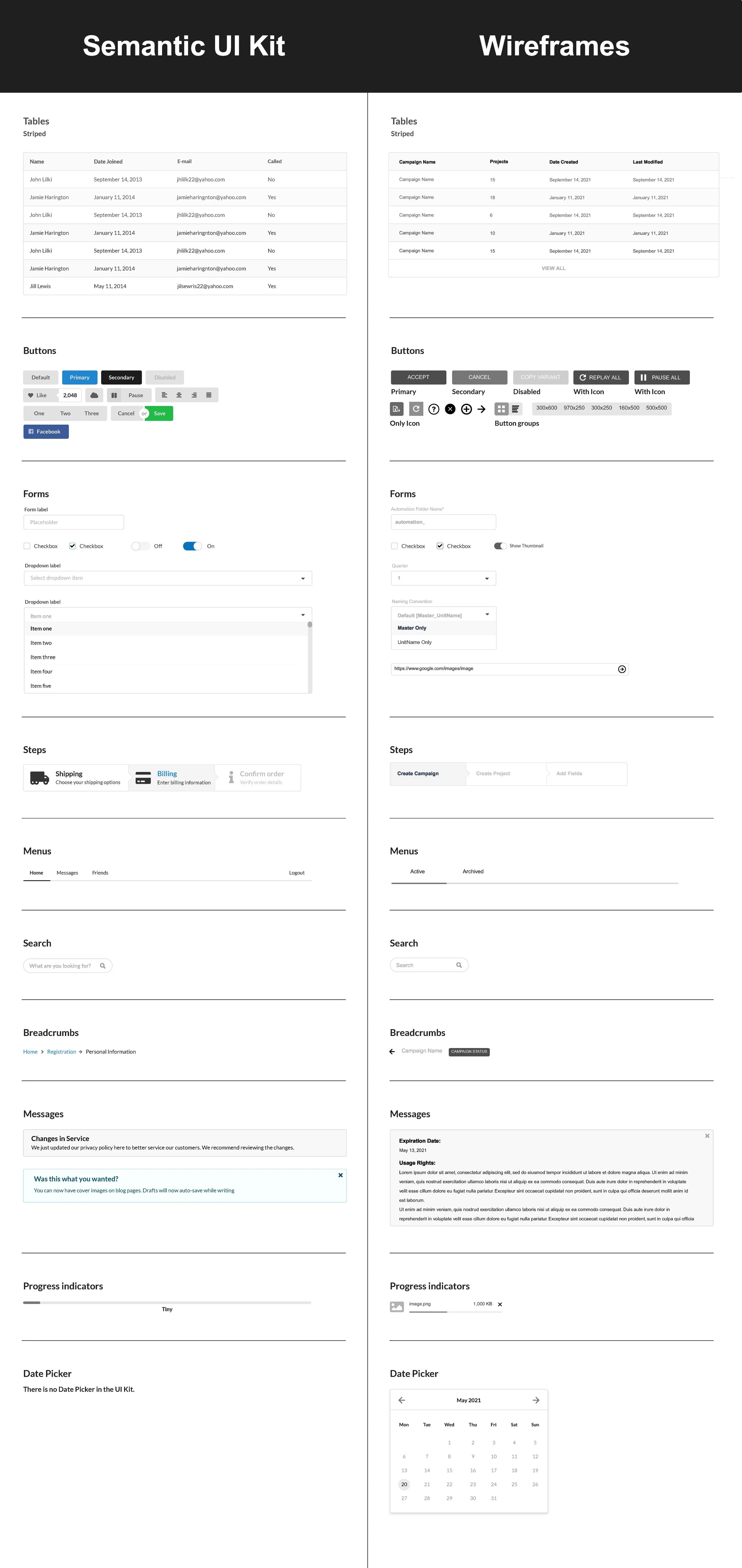This screenshot has height=1568, width=742.
Task: Click the help question-mark icon
Action: (433, 409)
